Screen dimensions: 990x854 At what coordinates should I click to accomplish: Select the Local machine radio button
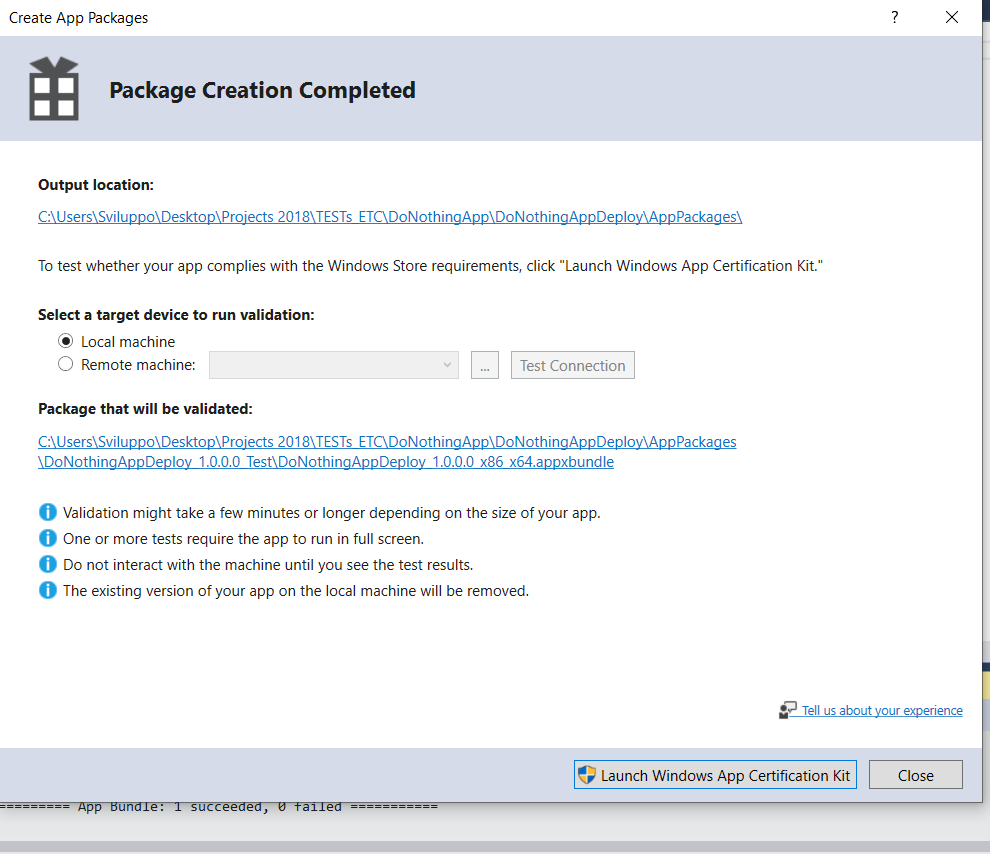tap(66, 341)
